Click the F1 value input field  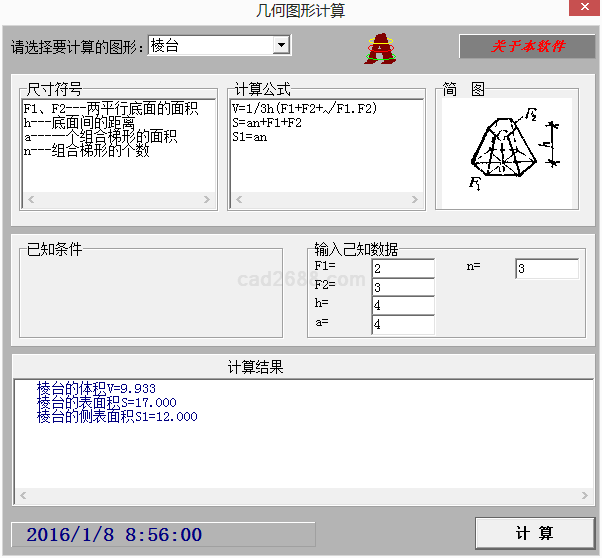click(402, 269)
